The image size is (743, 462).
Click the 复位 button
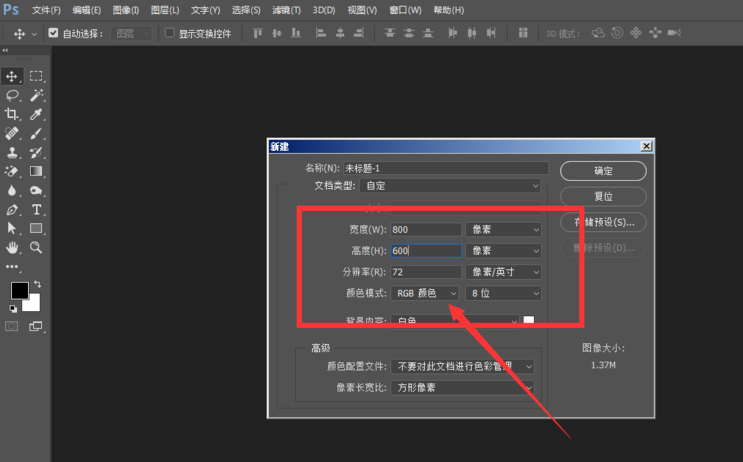(x=603, y=197)
